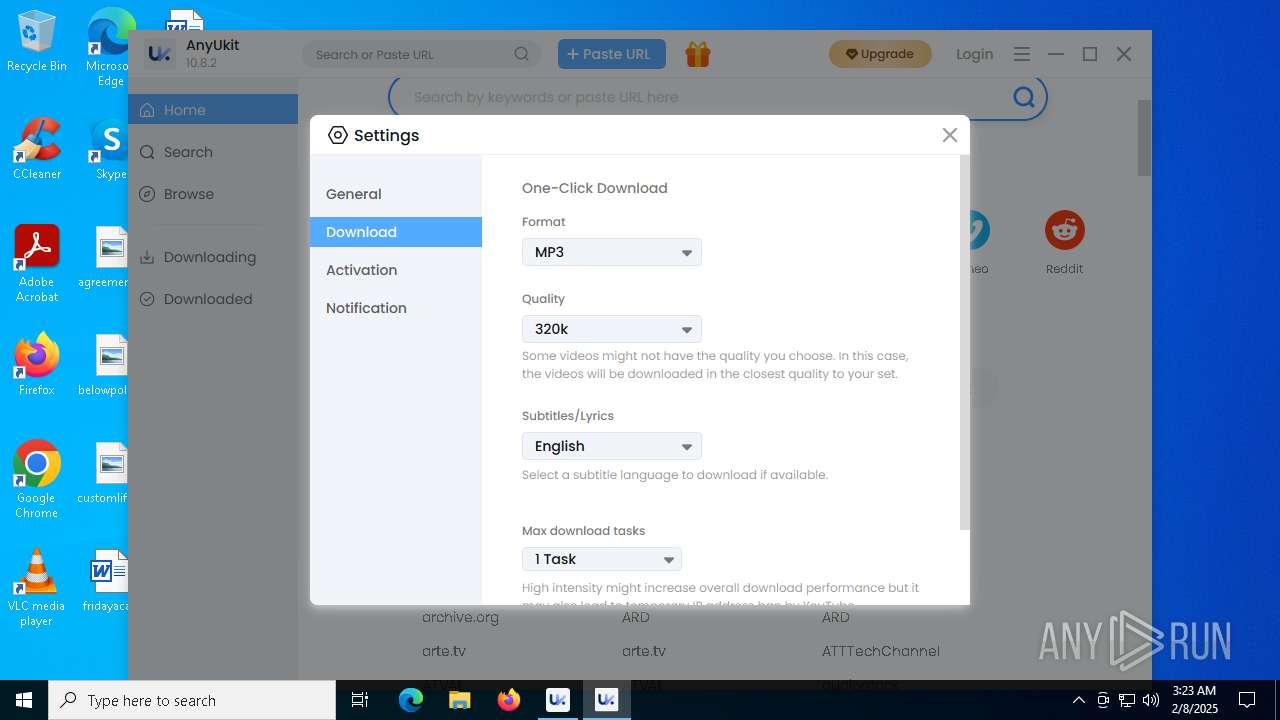Open the Format dropdown showing MP3
The image size is (1280, 720).
[611, 252]
